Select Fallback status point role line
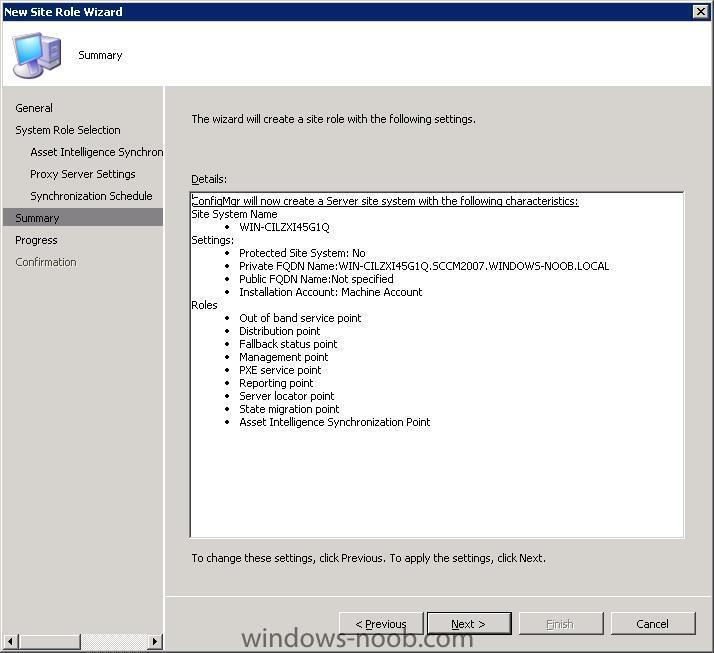 pos(288,344)
